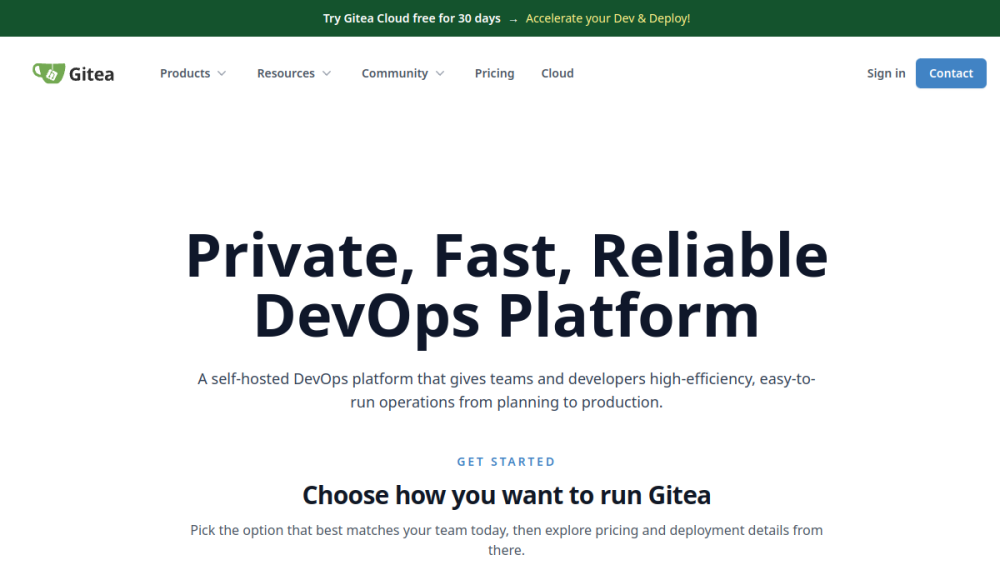Click the 'Private, Fast, Reliable' headline

[x=506, y=256]
